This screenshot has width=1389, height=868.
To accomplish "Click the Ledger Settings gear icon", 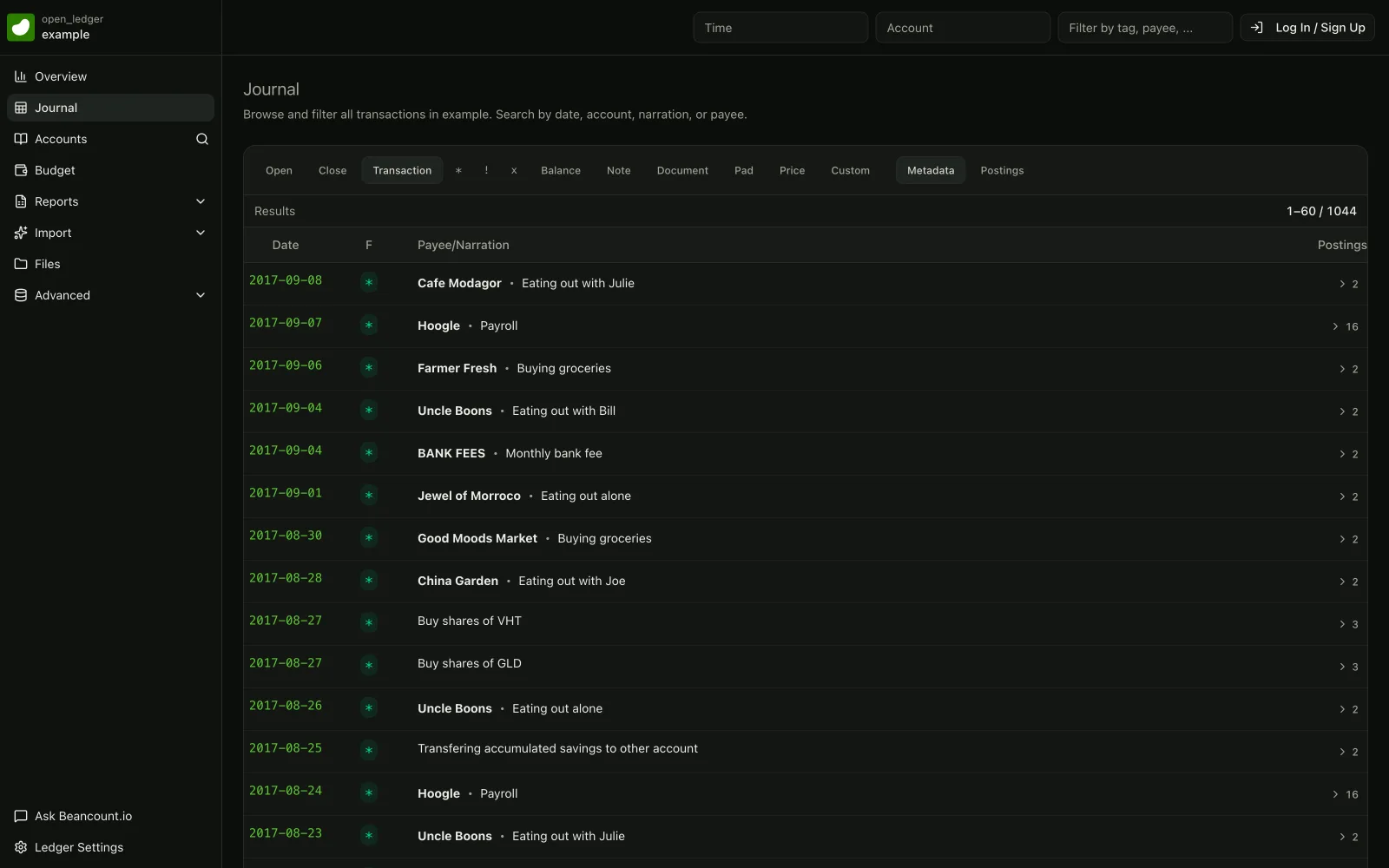I will 21,847.
